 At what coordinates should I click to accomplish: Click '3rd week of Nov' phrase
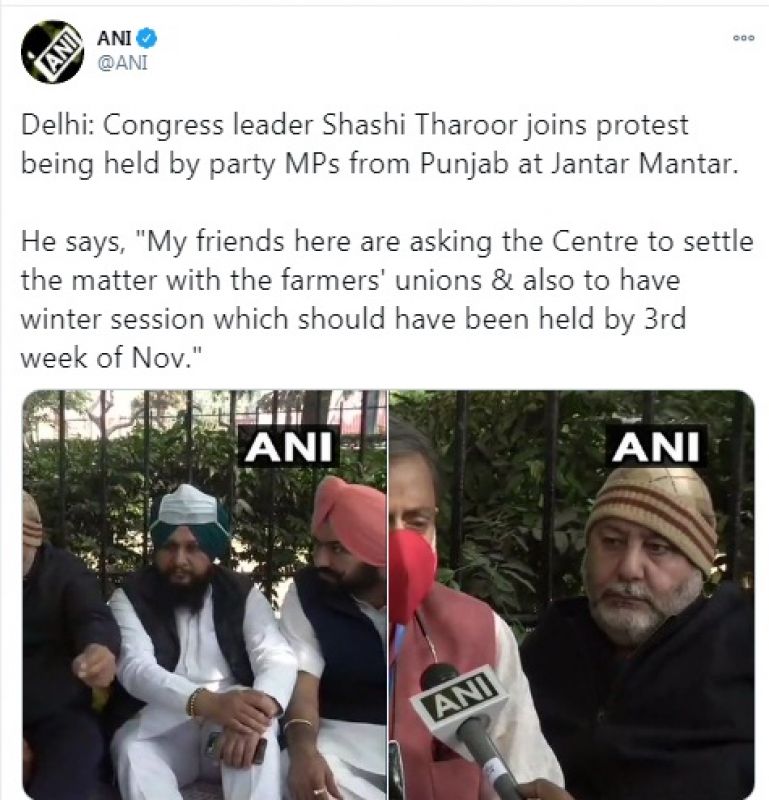click(x=353, y=338)
